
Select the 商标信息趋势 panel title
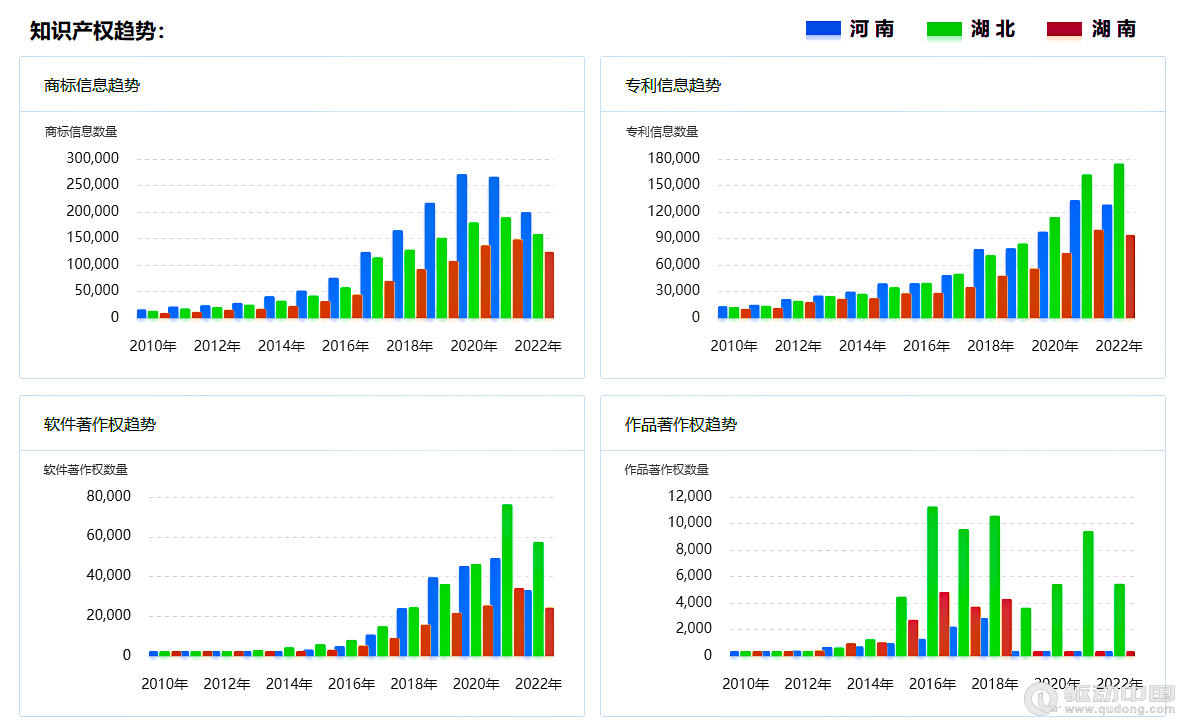click(92, 85)
